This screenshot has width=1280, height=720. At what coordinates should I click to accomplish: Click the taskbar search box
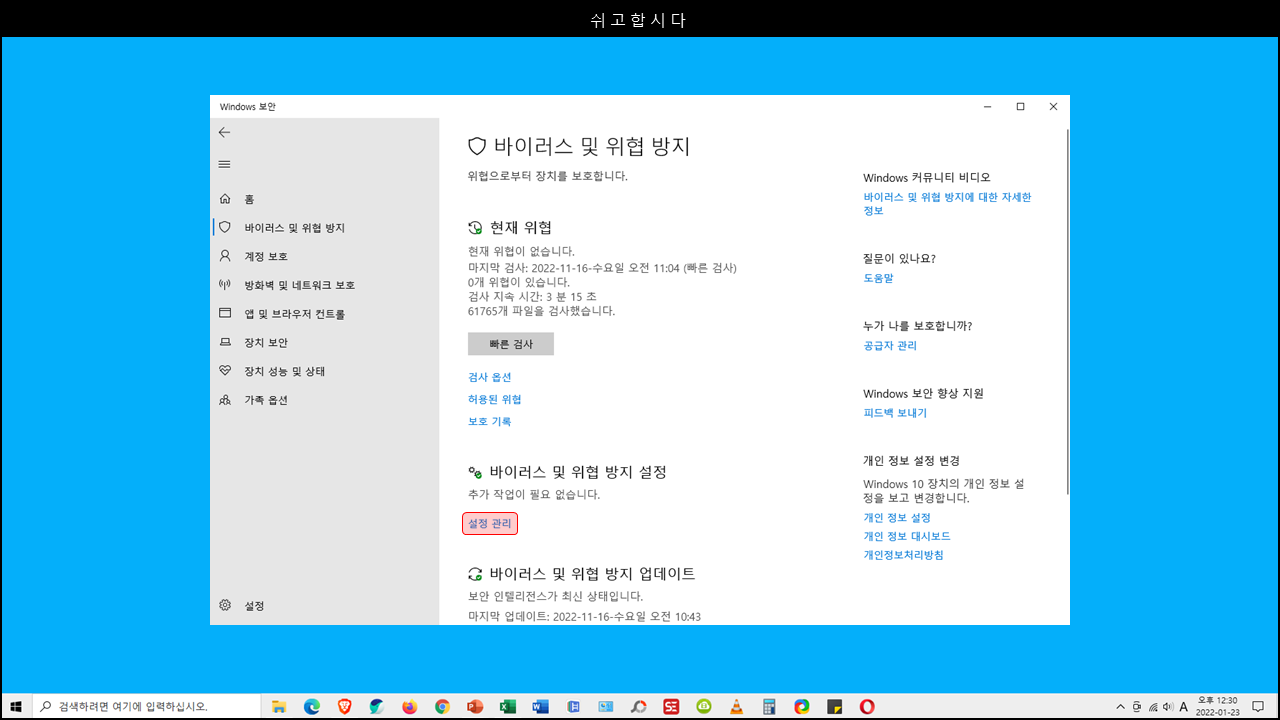[146, 706]
